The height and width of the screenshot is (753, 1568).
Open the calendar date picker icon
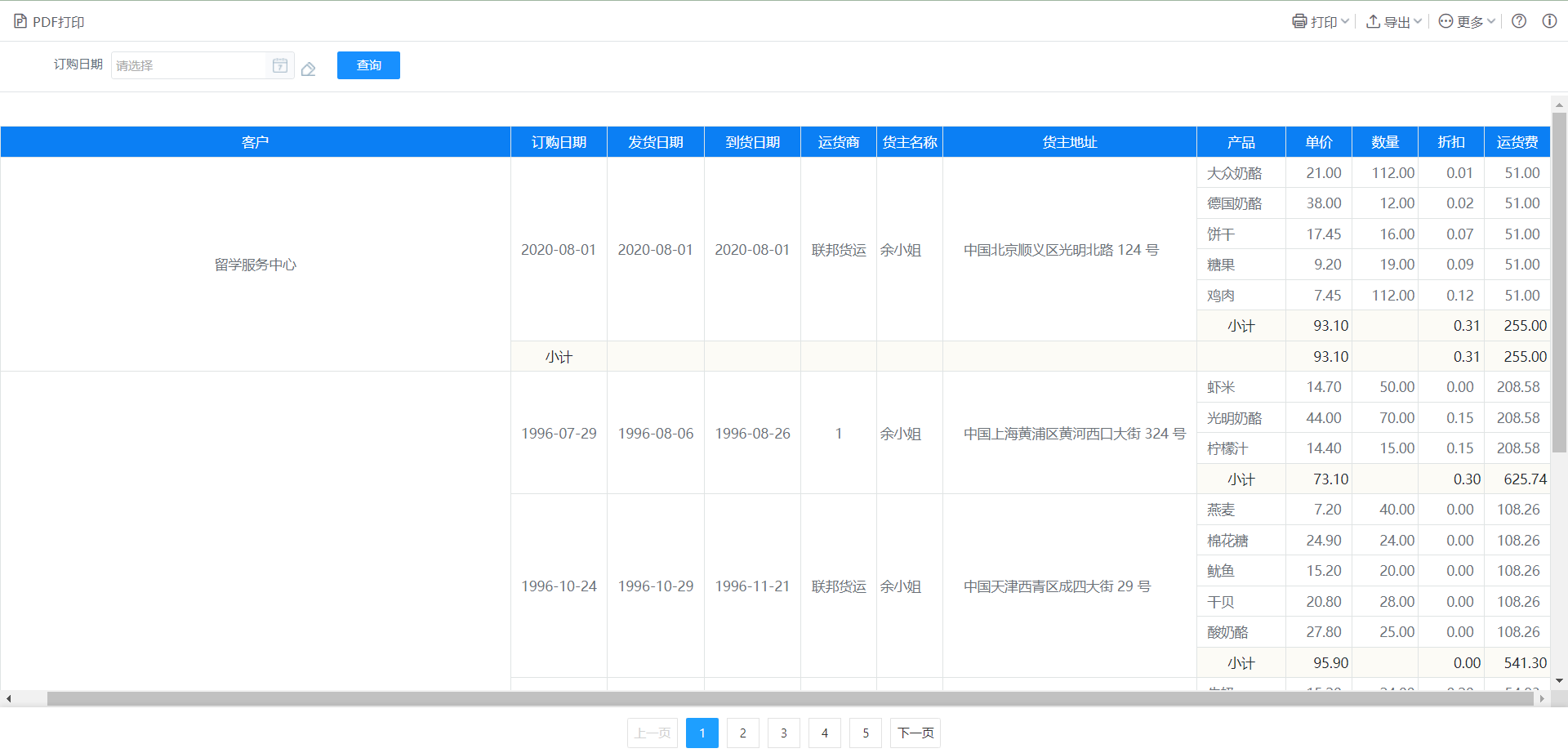(x=280, y=65)
